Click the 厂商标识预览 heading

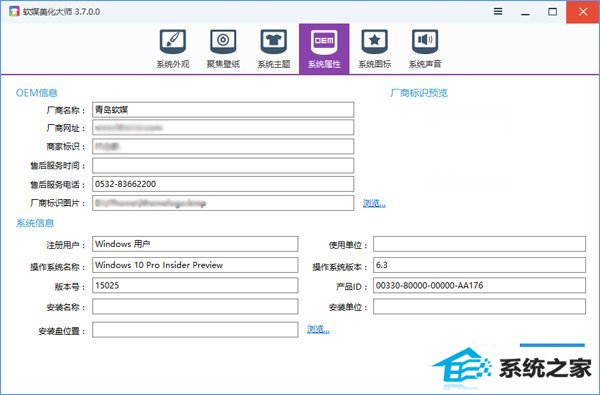coord(419,93)
